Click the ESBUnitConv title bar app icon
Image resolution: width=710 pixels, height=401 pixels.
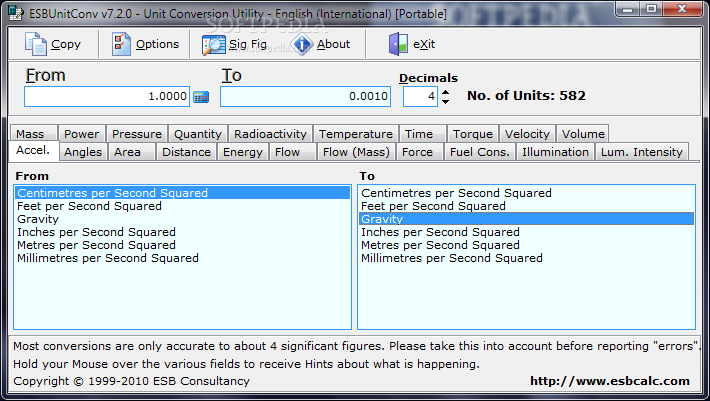tap(16, 13)
